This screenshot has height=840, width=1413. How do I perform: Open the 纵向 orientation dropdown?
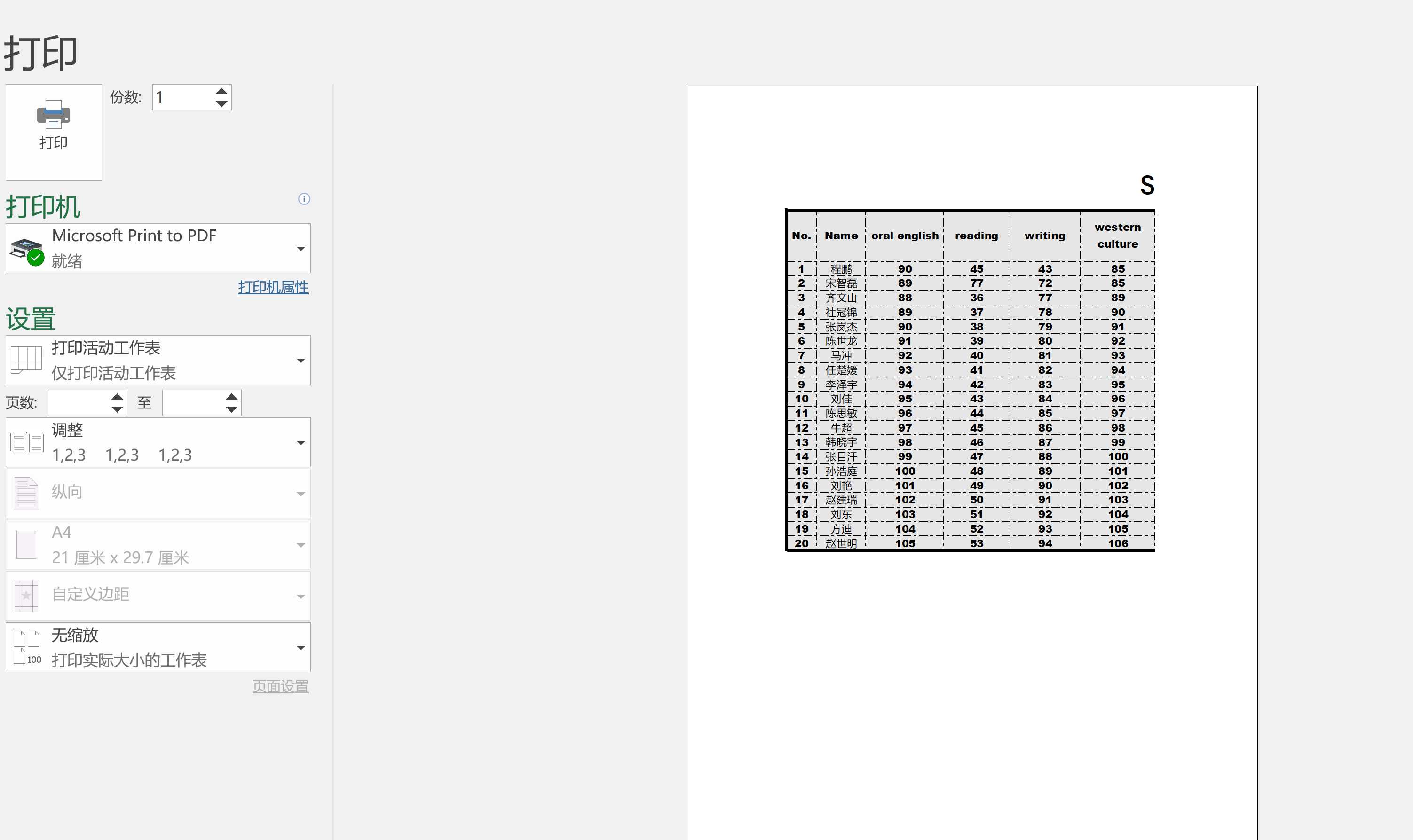click(158, 494)
